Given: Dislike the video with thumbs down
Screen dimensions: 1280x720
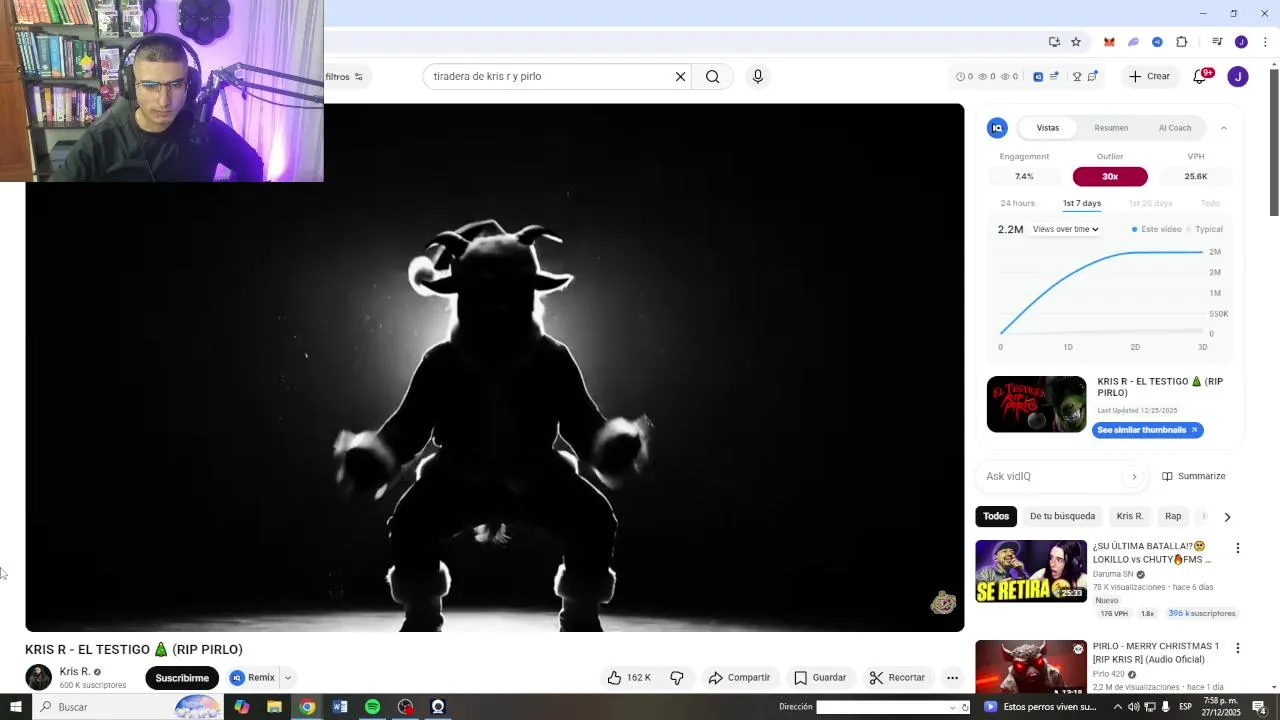Looking at the screenshot, I should [x=677, y=678].
